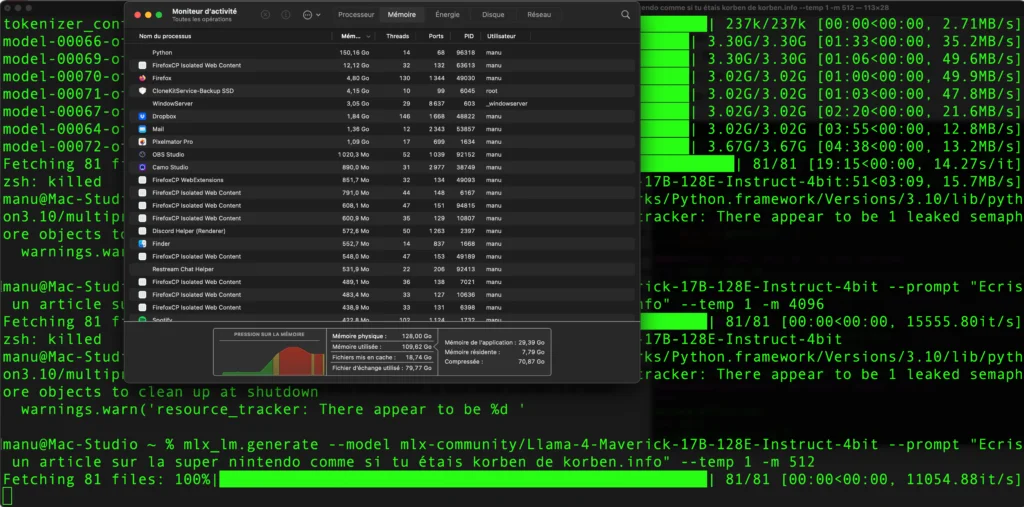1024x507 pixels.
Task: Click the FirefoxCP WebExtensions row icon
Action: [142, 180]
